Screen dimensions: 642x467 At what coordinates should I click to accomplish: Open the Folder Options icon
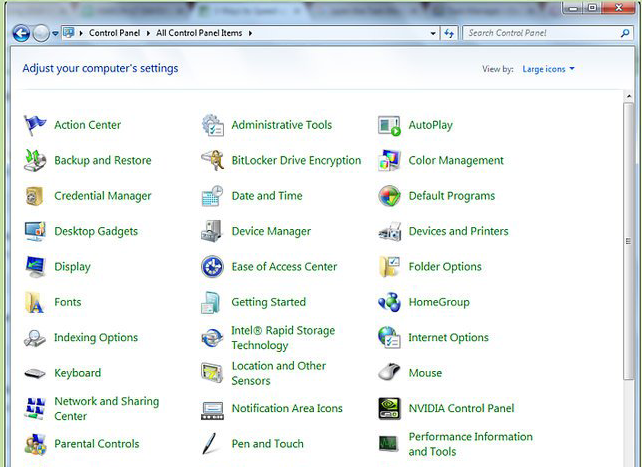click(389, 266)
